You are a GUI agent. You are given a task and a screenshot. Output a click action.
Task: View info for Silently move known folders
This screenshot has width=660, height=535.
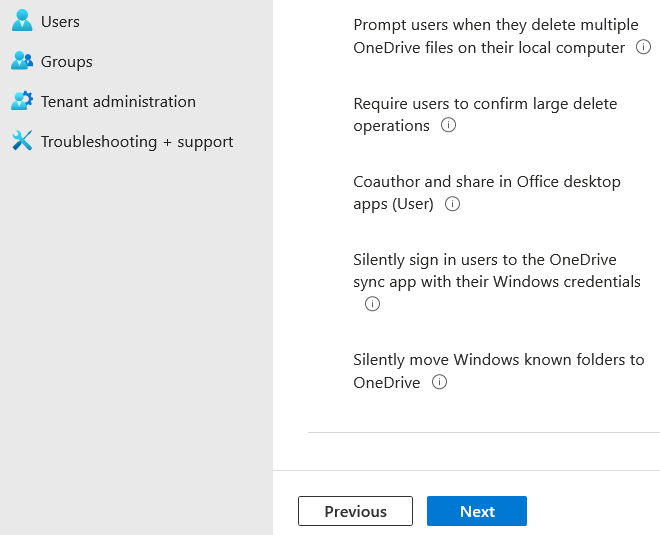[439, 382]
